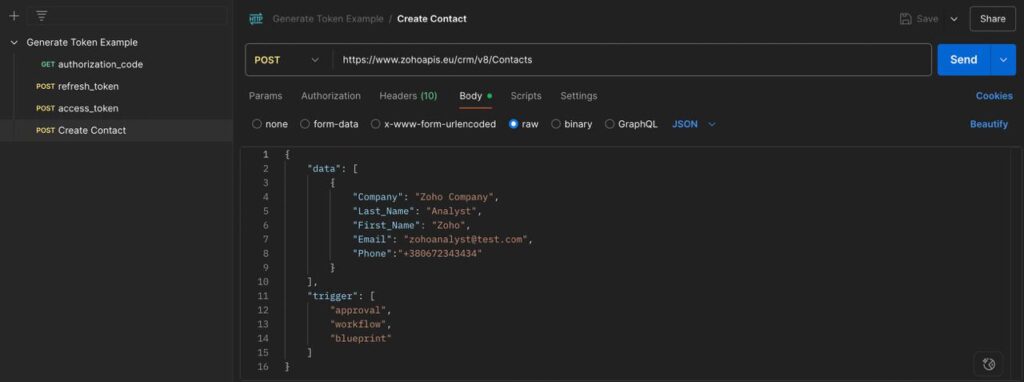Click the "workflow" value
The height and width of the screenshot is (382, 1024).
pos(360,325)
